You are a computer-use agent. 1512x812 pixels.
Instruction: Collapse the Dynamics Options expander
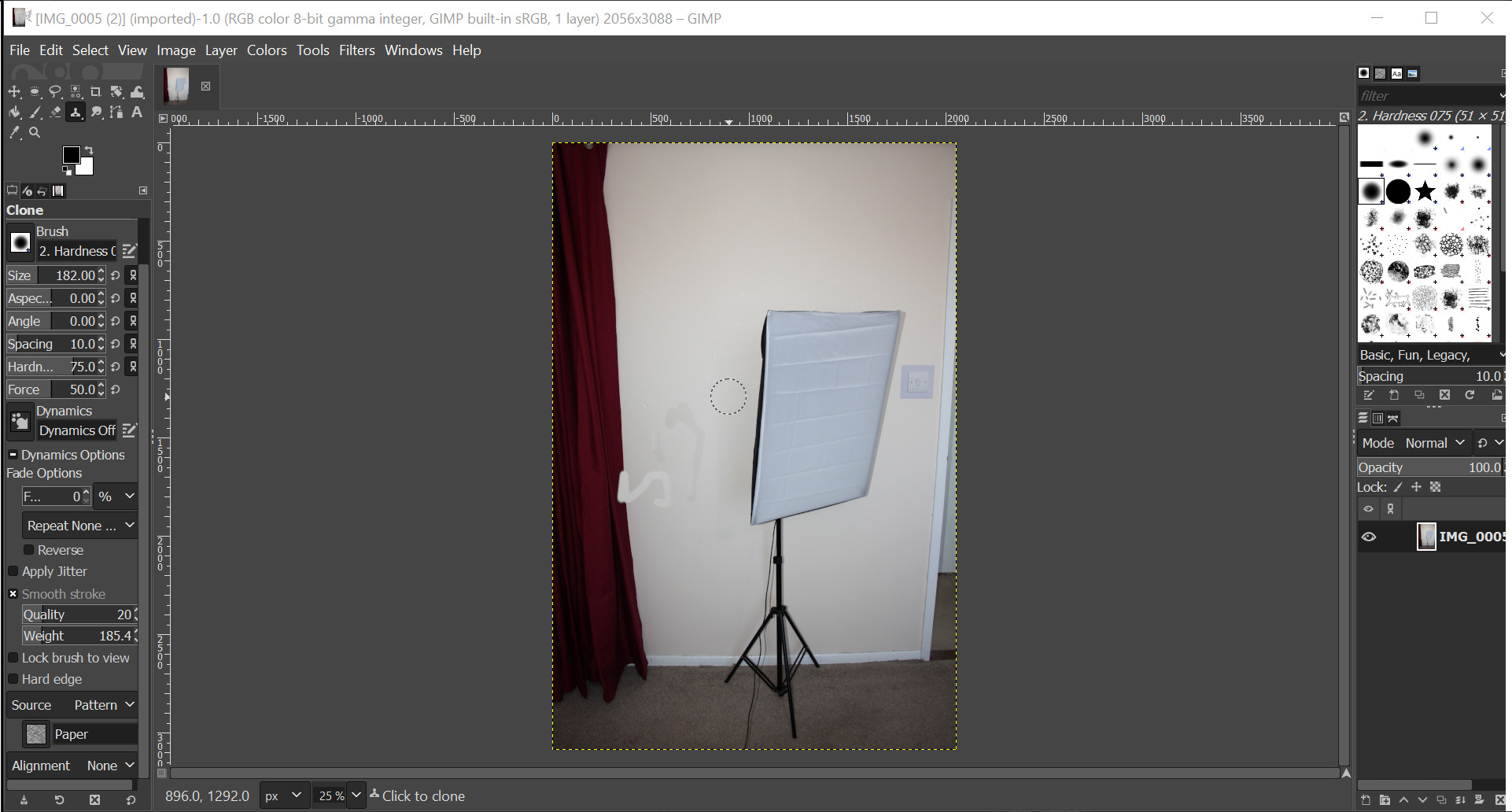click(13, 455)
